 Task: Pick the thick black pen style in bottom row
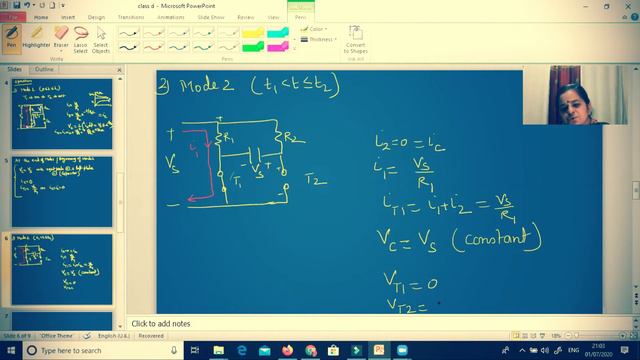click(x=129, y=47)
